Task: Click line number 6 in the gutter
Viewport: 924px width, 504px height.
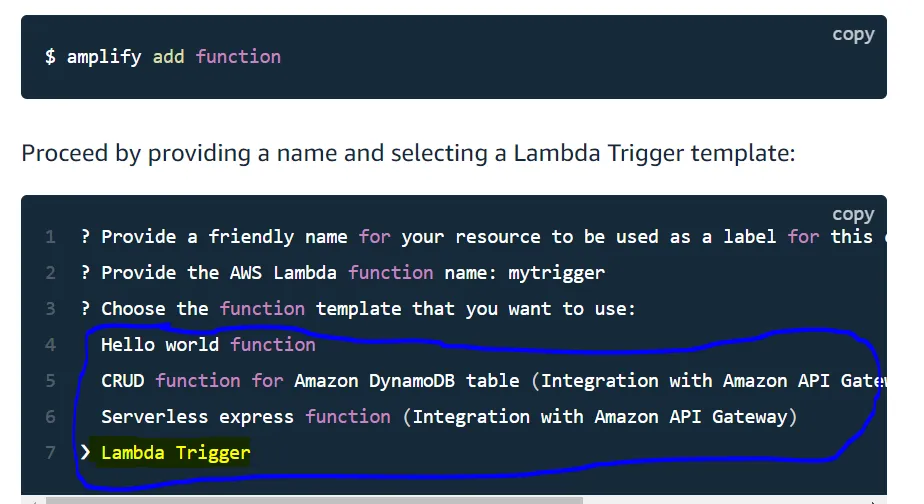Action: pyautogui.click(x=50, y=417)
